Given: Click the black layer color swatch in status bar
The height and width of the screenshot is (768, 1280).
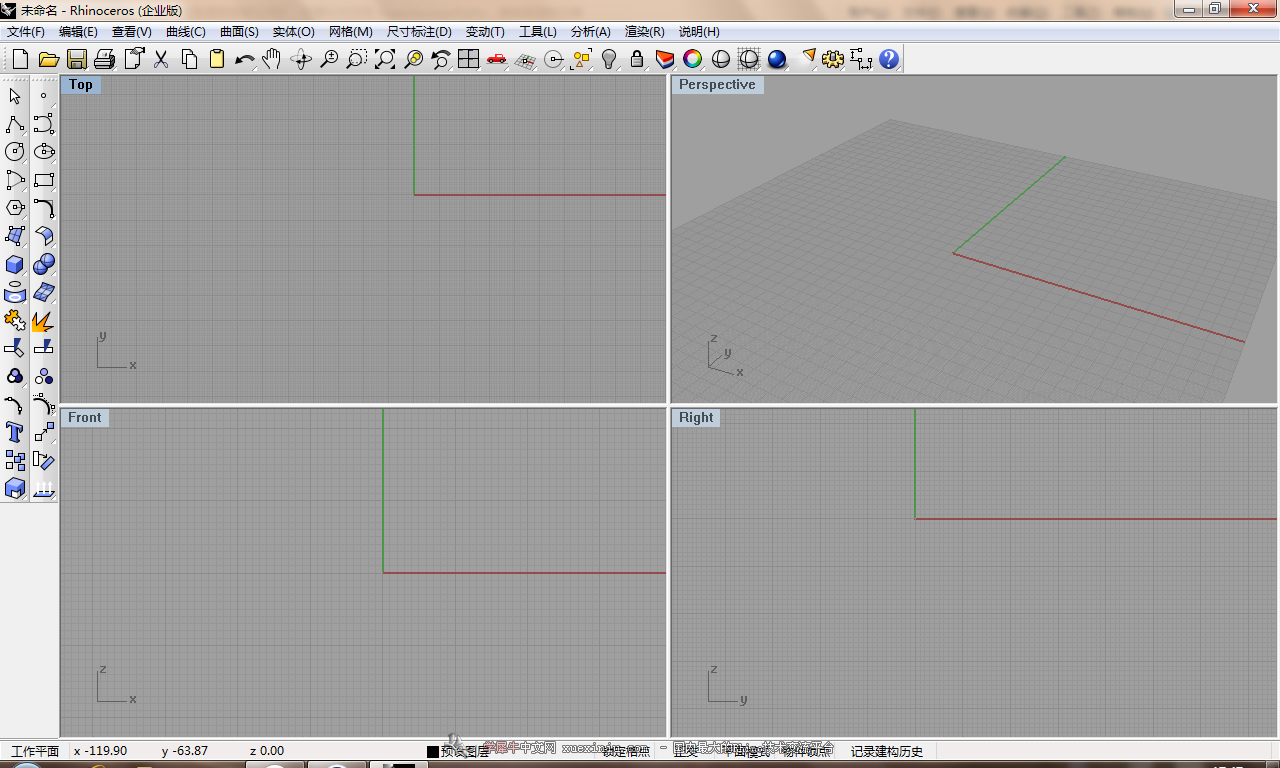Looking at the screenshot, I should [x=433, y=752].
